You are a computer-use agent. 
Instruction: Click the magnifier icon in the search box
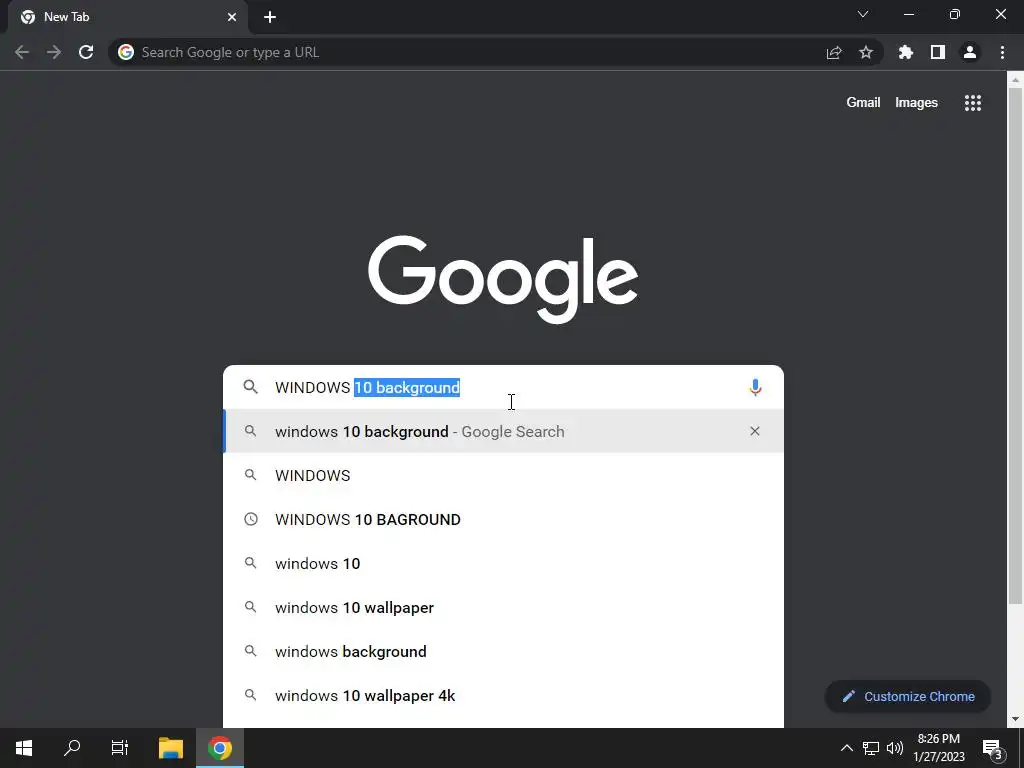(250, 387)
